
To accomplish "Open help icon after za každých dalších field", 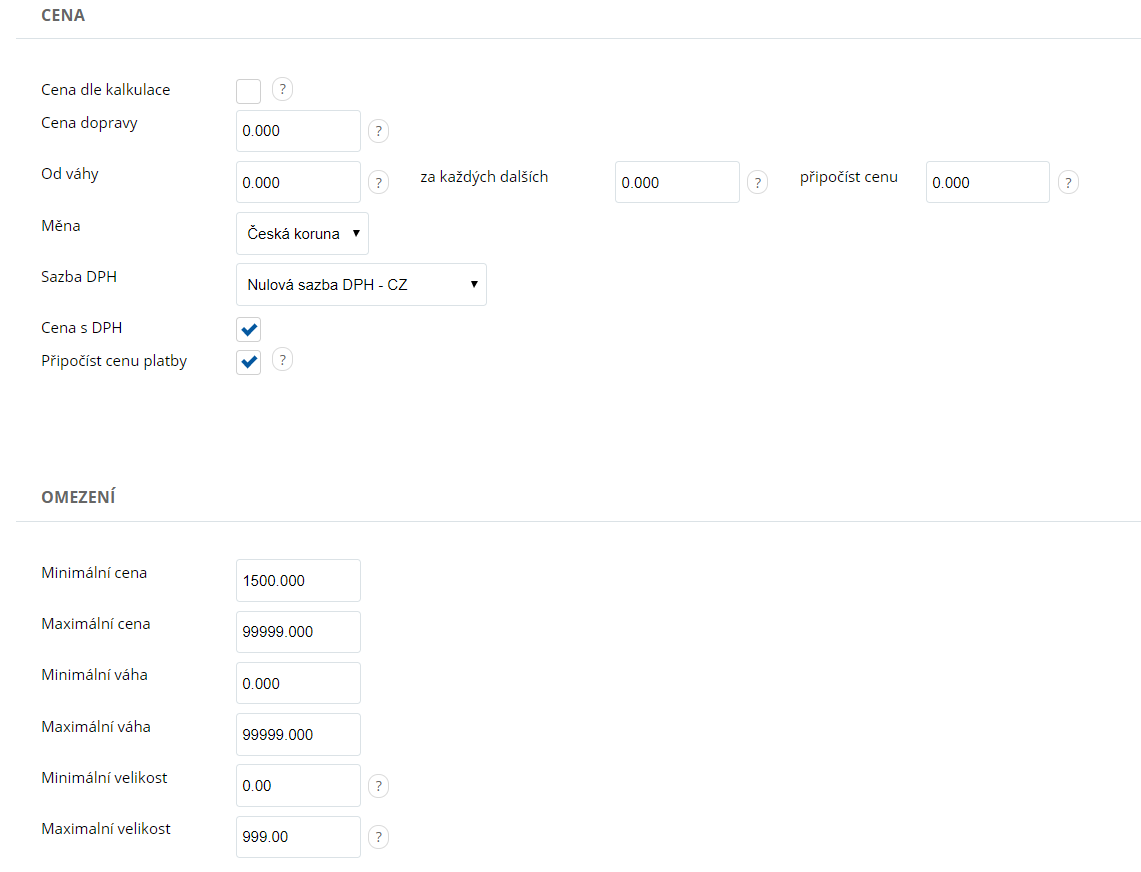I will (758, 182).
